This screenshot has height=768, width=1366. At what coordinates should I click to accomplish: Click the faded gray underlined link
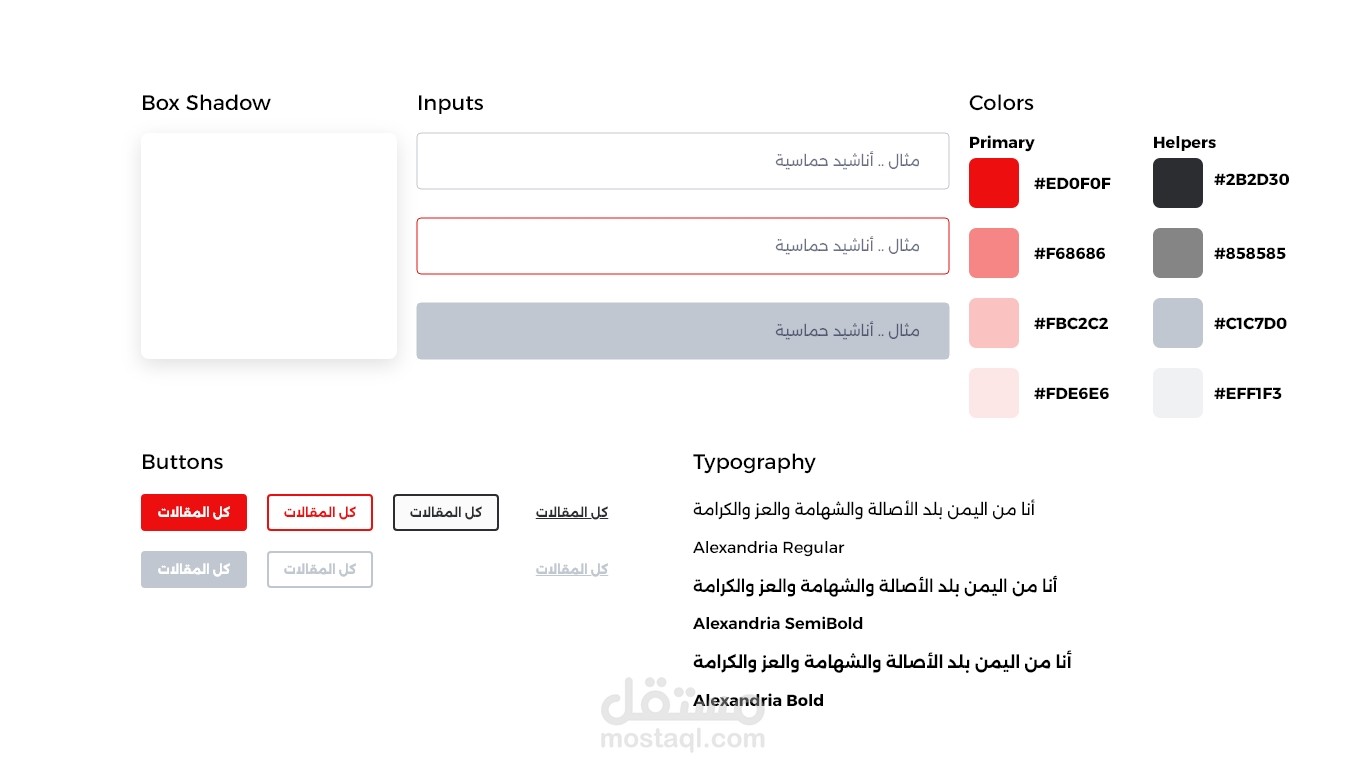pos(572,569)
